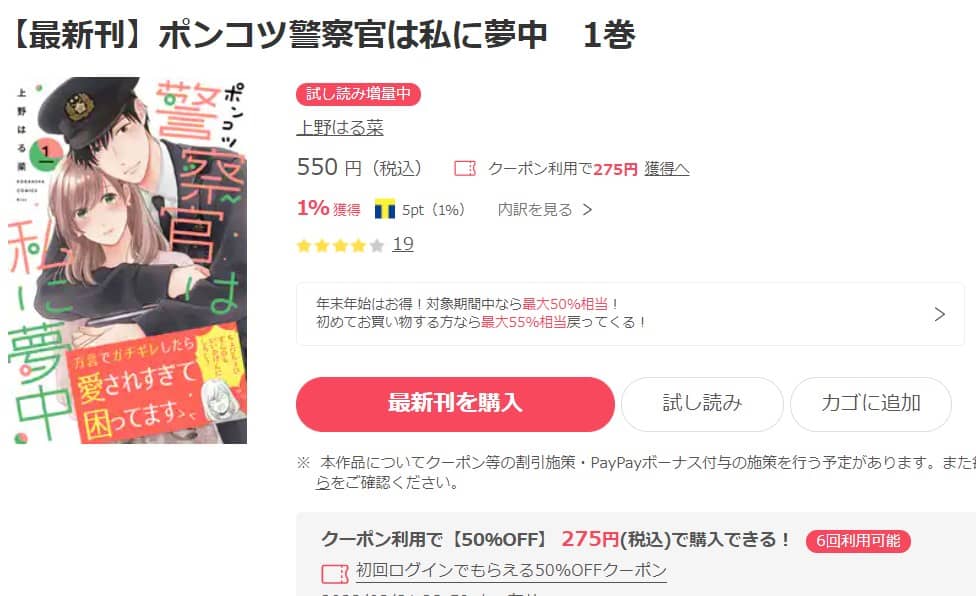Open 内訳を見る point breakdown chevron
The height and width of the screenshot is (596, 976).
coord(587,210)
